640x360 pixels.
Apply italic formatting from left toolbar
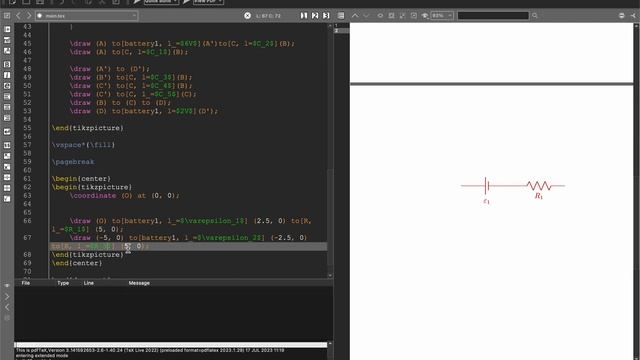point(7,75)
